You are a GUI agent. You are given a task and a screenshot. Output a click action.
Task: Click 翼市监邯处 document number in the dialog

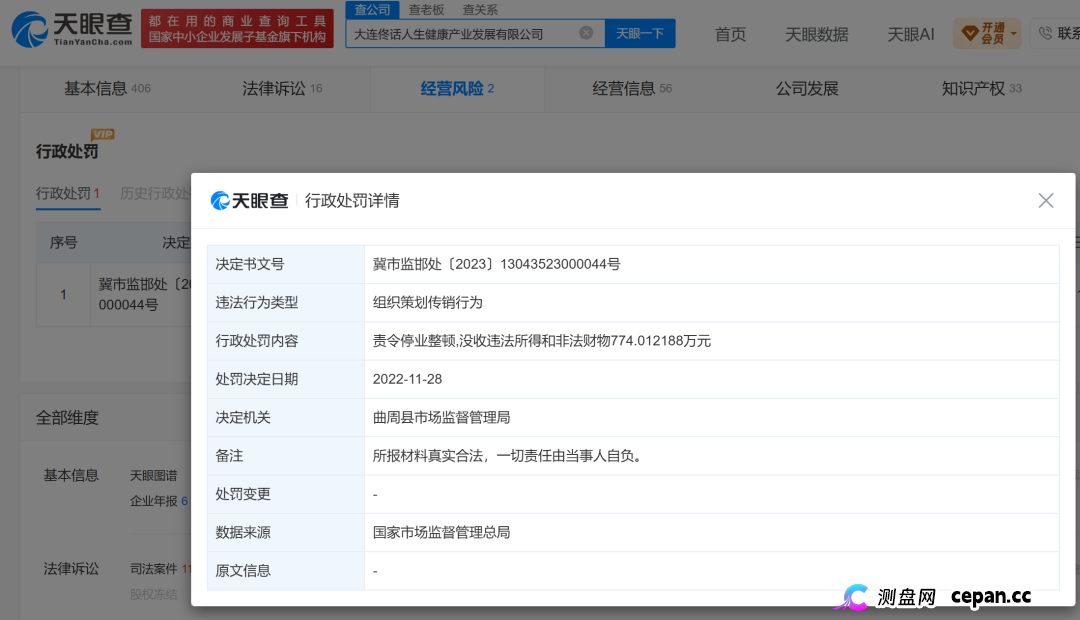[x=496, y=265]
